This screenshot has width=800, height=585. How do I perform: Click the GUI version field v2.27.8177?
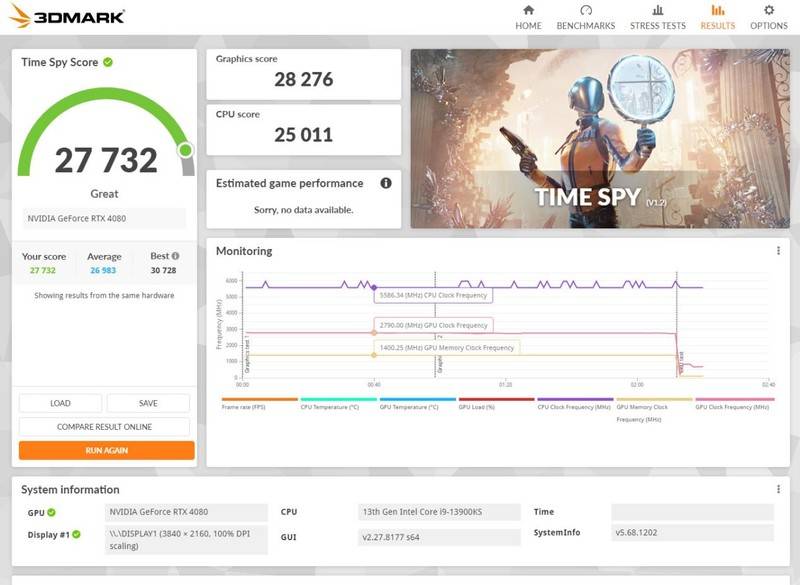pos(439,537)
